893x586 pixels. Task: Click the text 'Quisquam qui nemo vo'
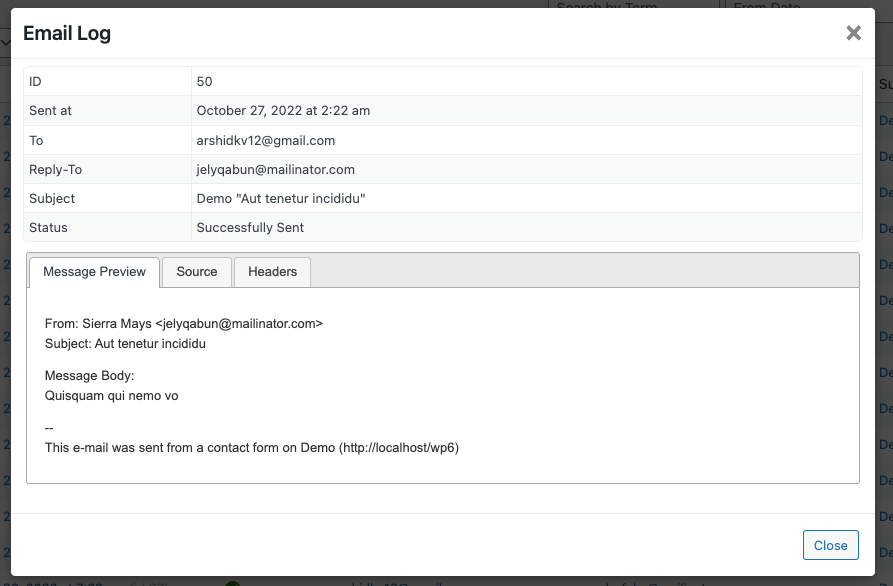[112, 395]
